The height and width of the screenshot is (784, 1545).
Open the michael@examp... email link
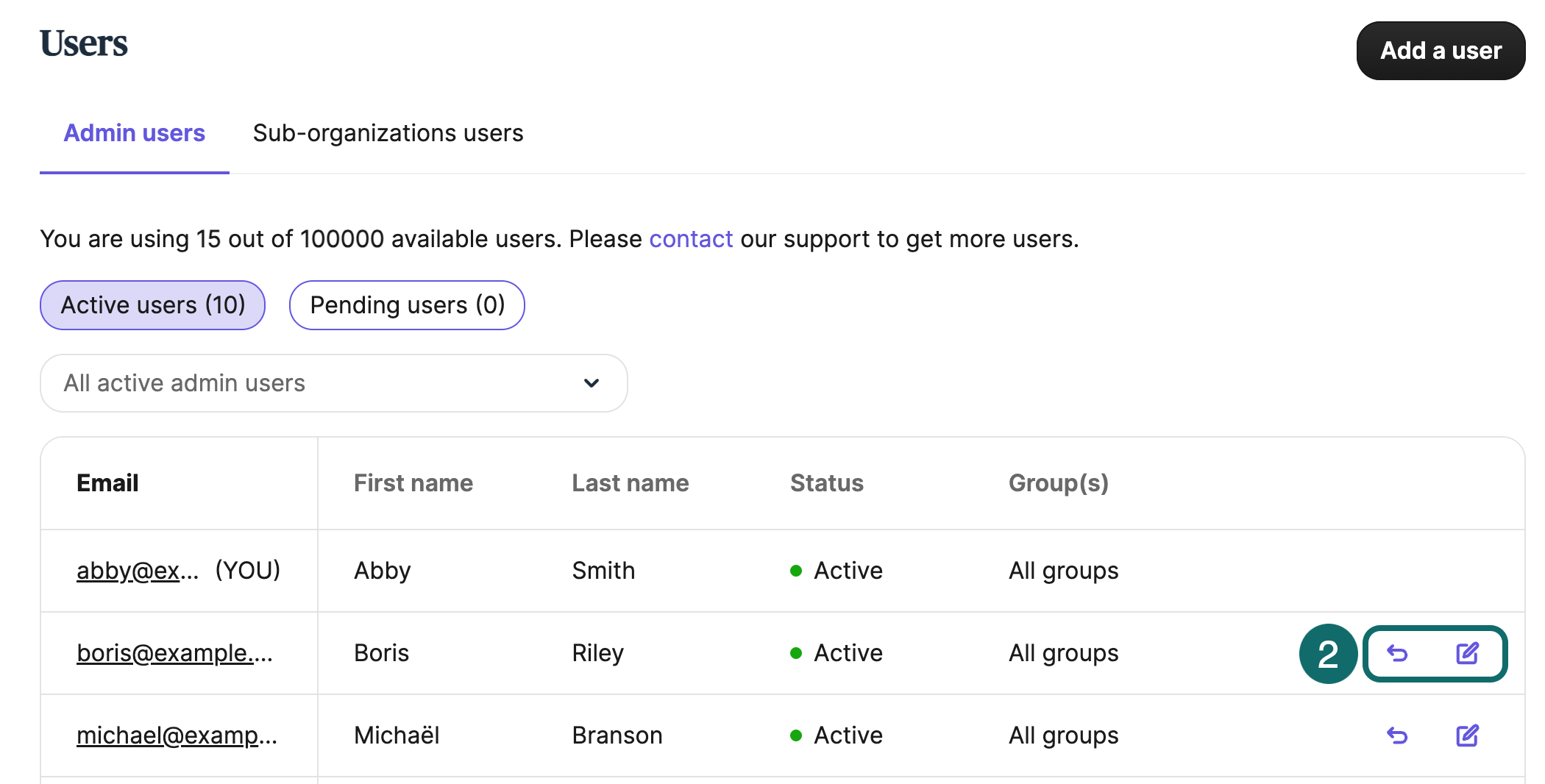click(177, 735)
